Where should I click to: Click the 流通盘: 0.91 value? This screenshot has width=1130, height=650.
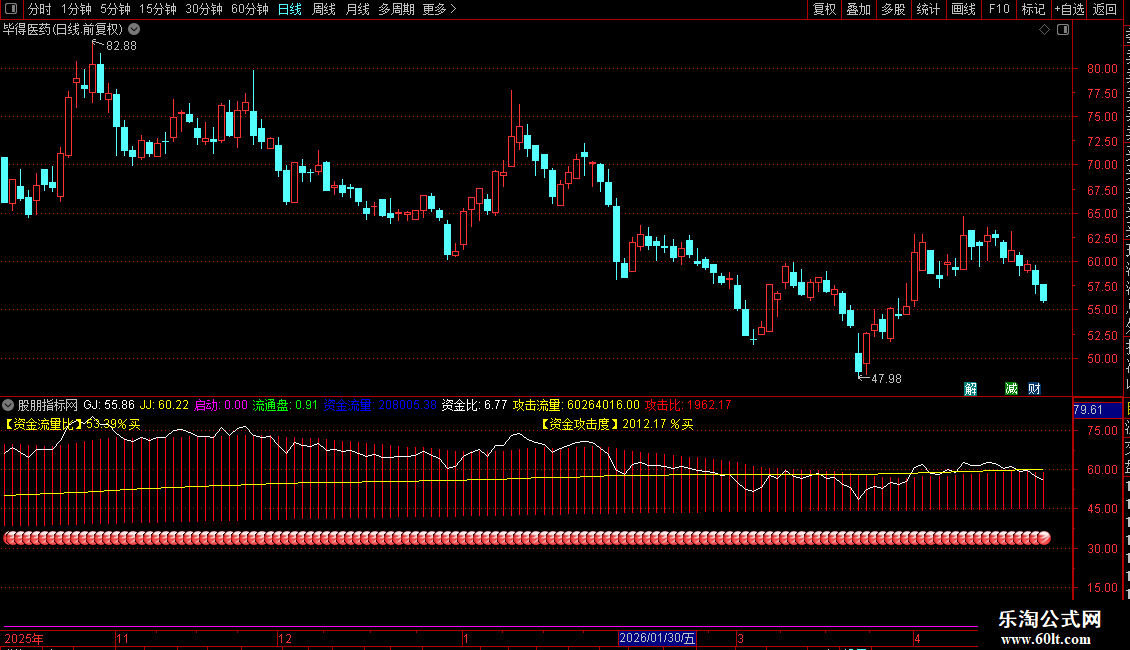pyautogui.click(x=285, y=405)
